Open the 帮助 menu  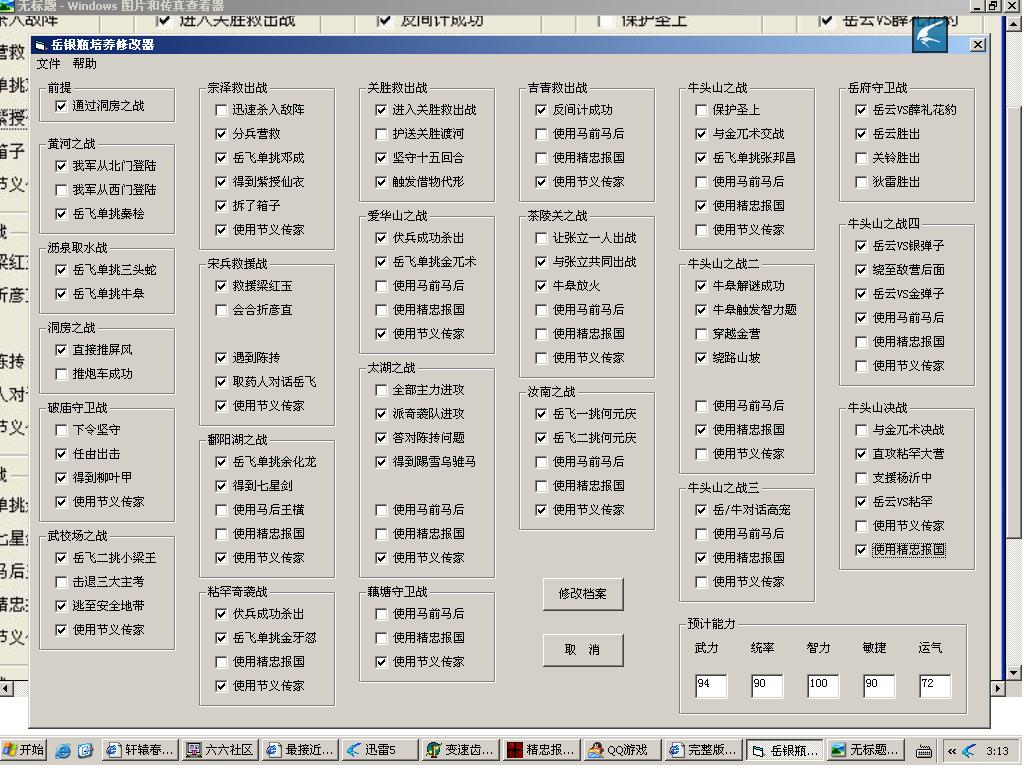(x=85, y=64)
